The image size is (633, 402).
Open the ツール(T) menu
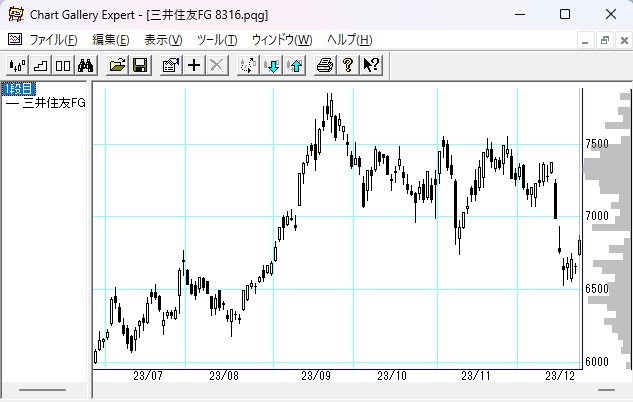tap(217, 40)
